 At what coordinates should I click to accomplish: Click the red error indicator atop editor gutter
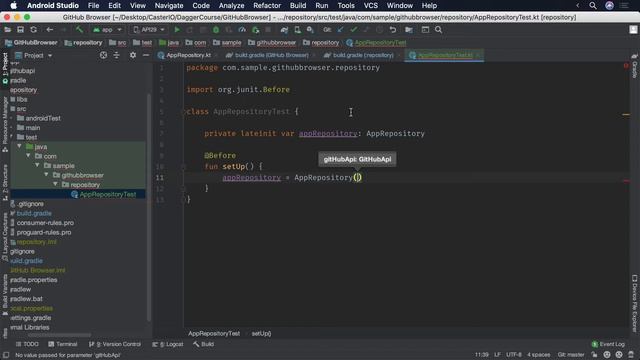[x=626, y=66]
